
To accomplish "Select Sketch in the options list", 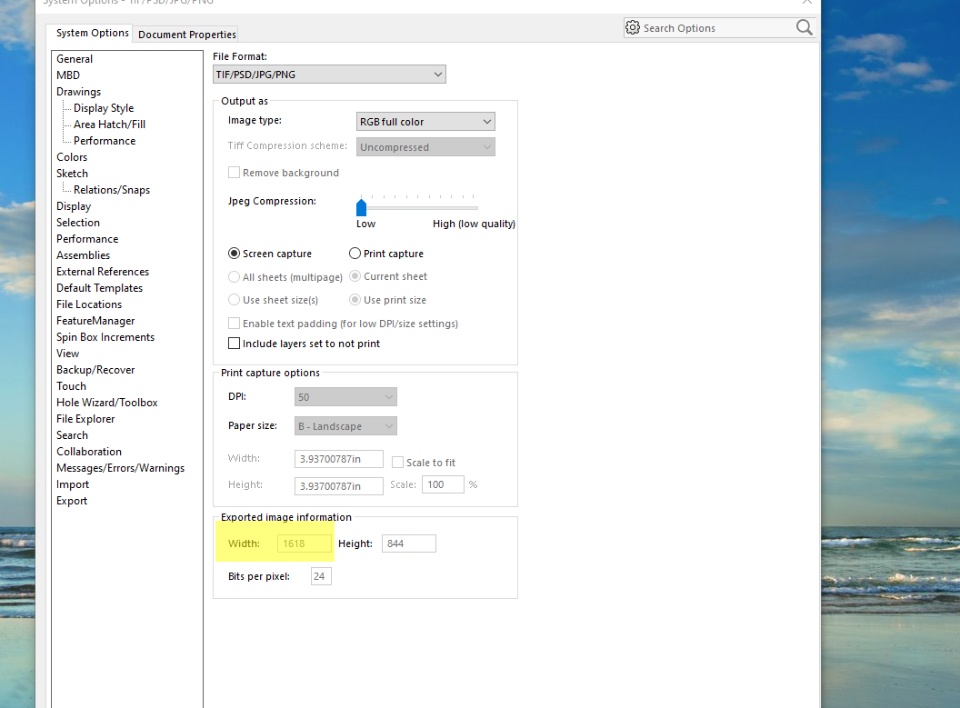I will coord(72,173).
